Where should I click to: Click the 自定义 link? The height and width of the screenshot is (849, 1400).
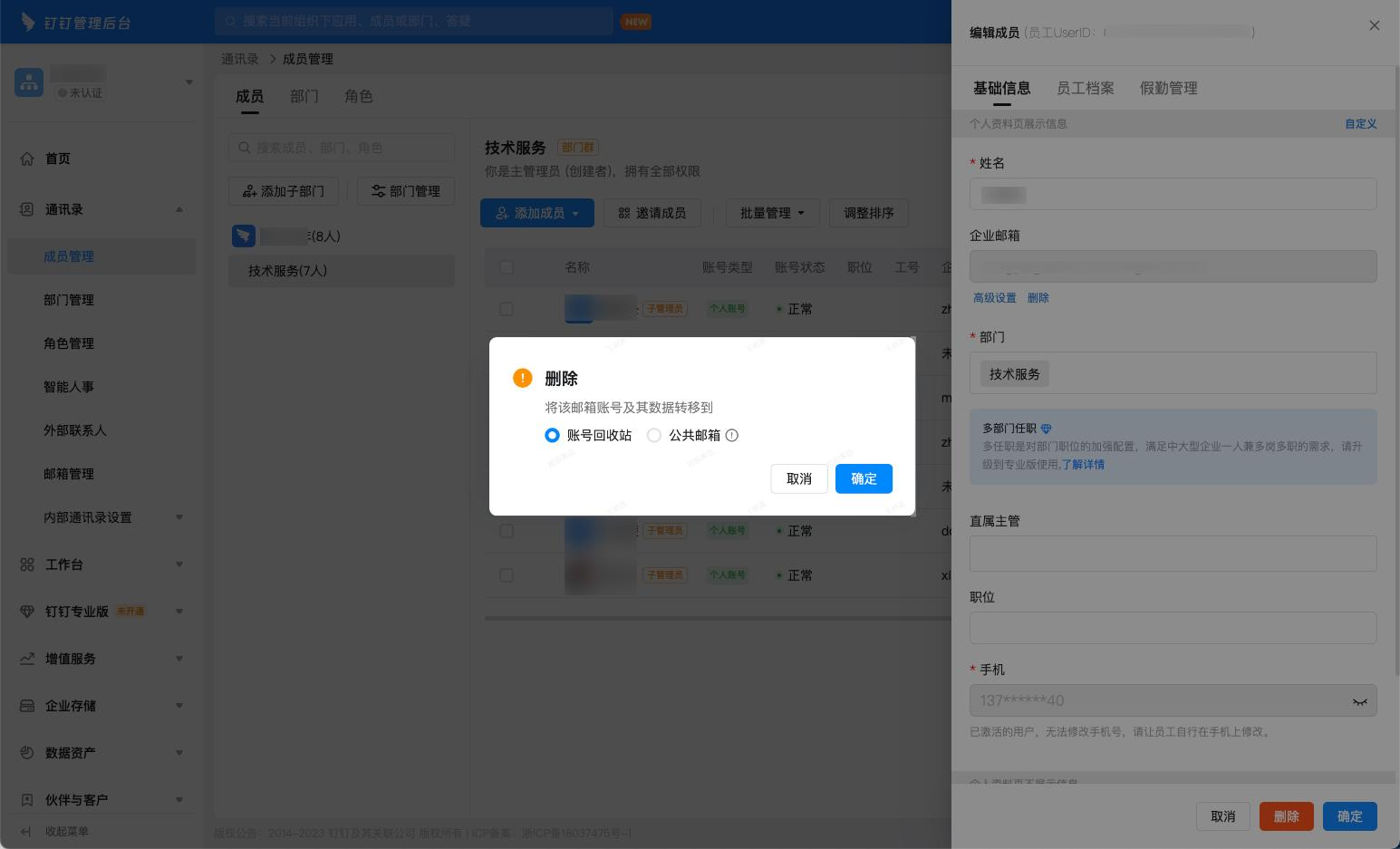point(1361,123)
